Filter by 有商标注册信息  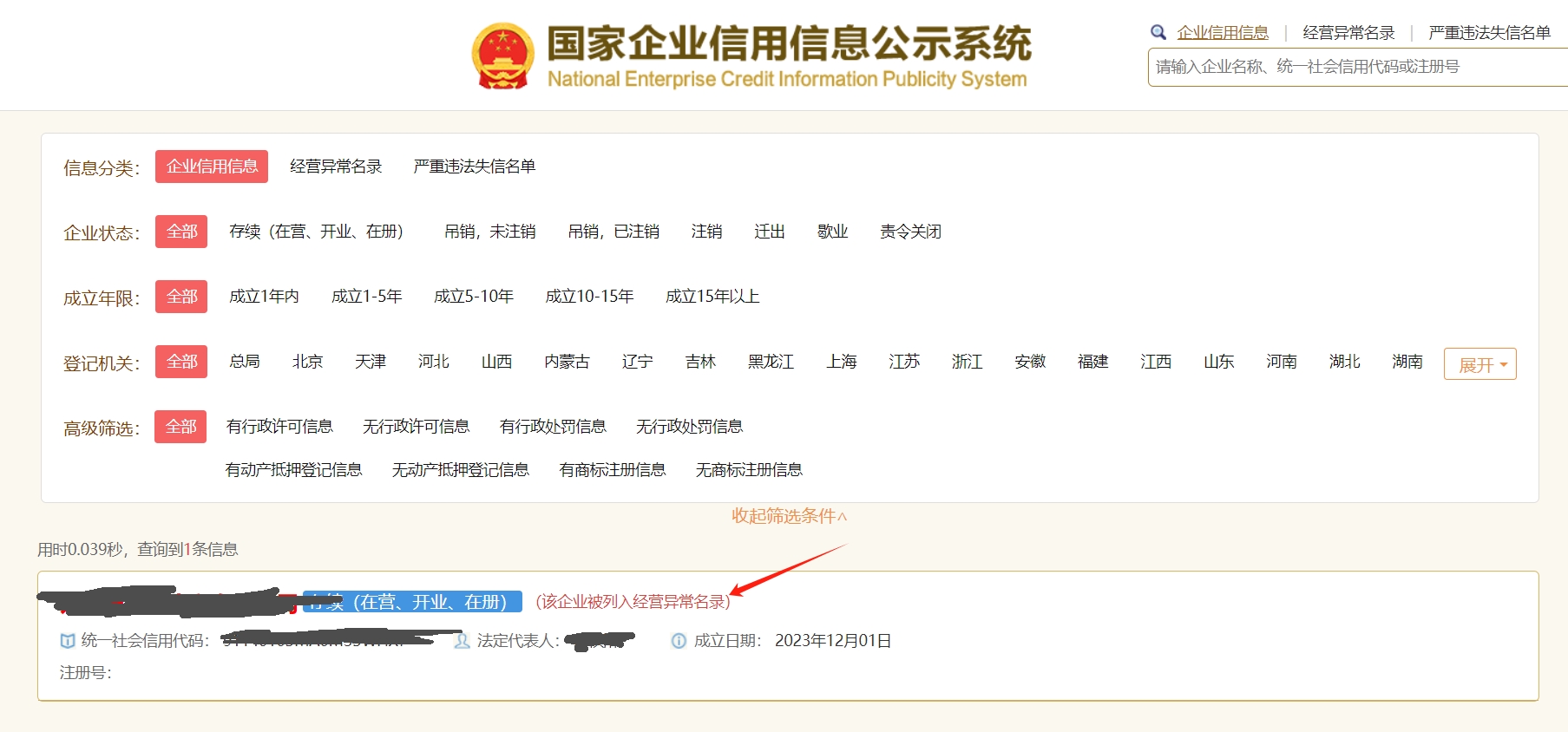(x=613, y=470)
